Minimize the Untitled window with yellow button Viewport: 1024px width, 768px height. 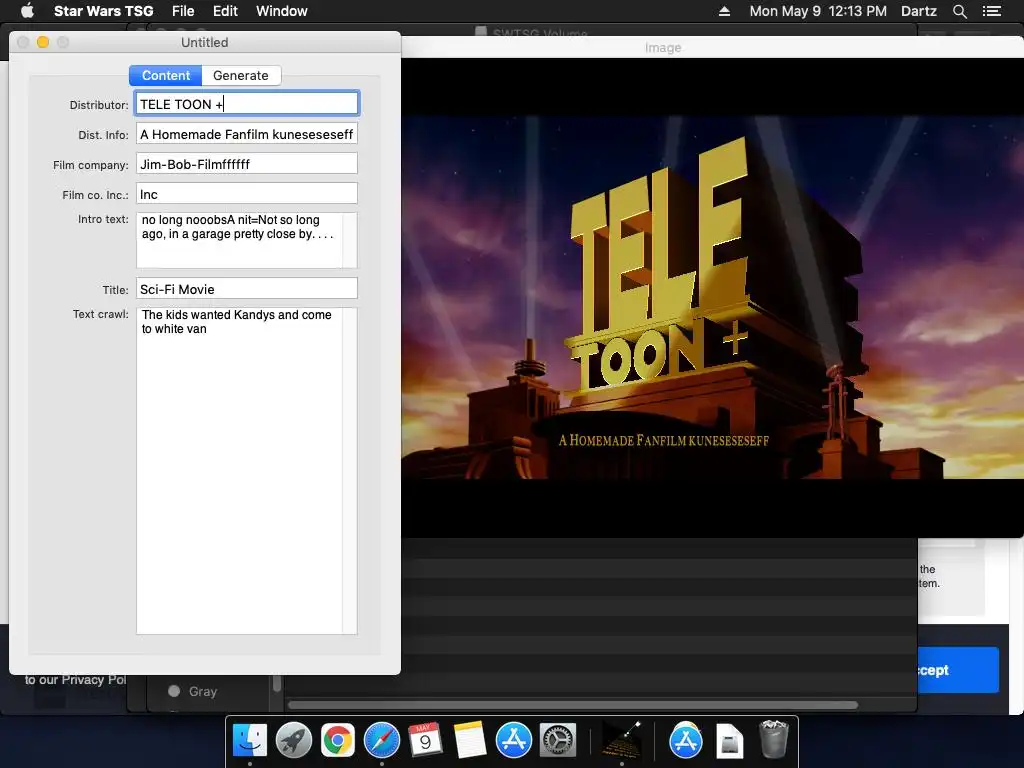[x=43, y=42]
